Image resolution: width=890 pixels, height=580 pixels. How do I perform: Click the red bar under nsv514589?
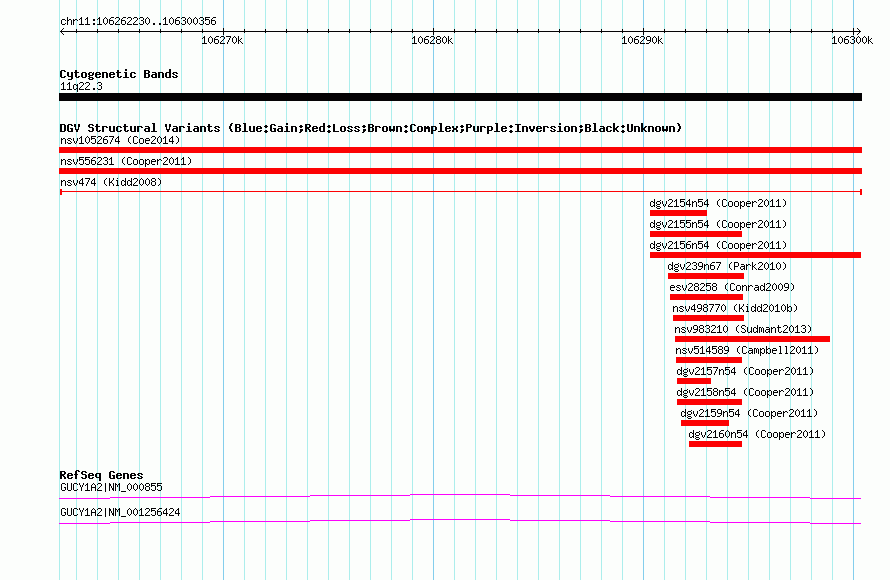[x=709, y=360]
